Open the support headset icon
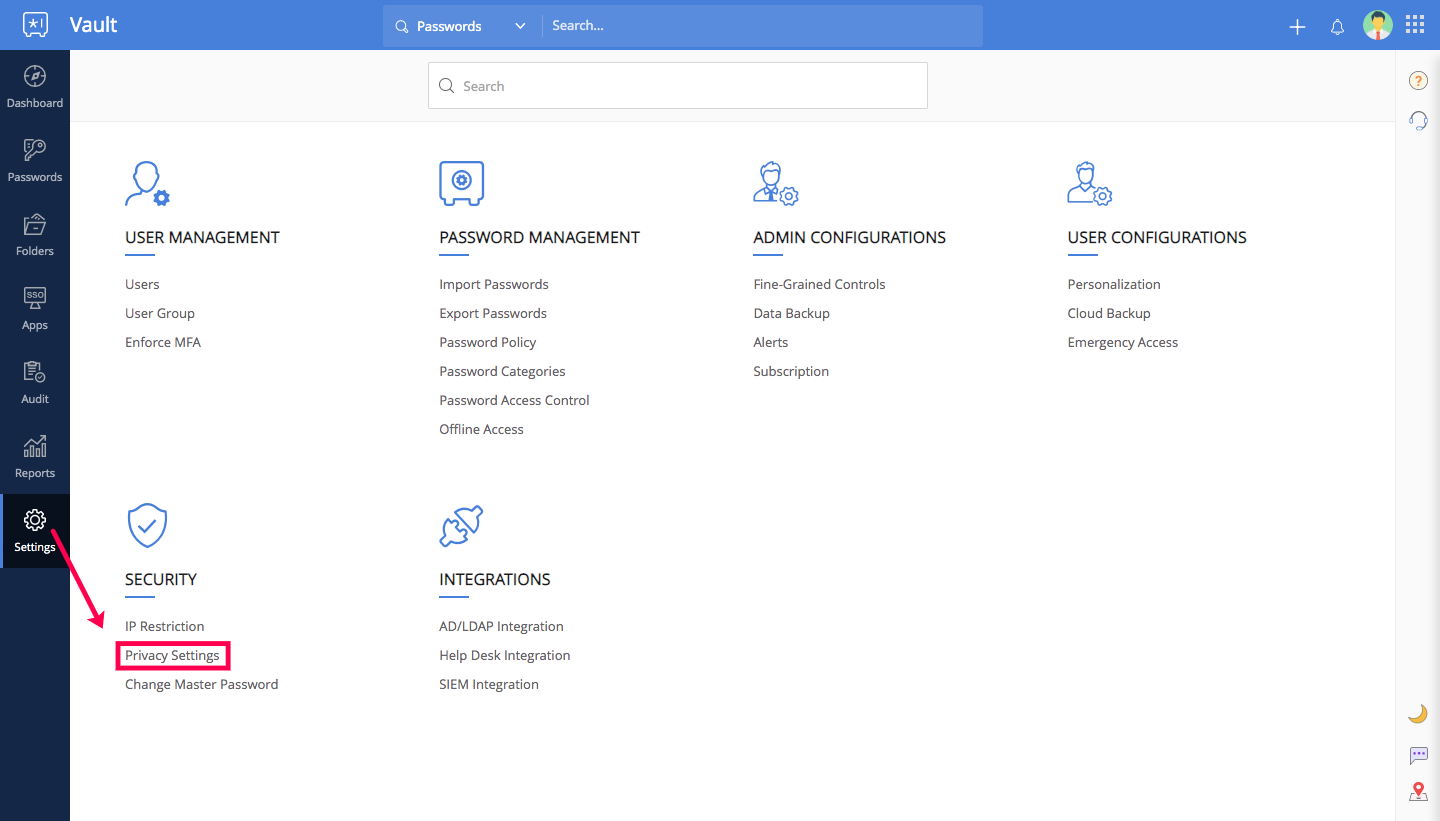The image size is (1440, 821). coord(1418,121)
